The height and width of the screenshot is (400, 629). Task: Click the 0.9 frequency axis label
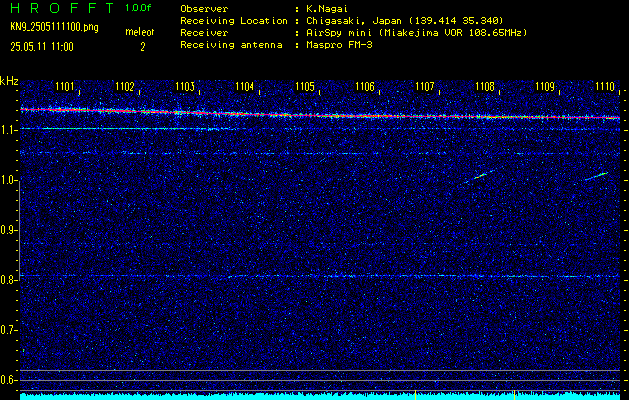7,230
